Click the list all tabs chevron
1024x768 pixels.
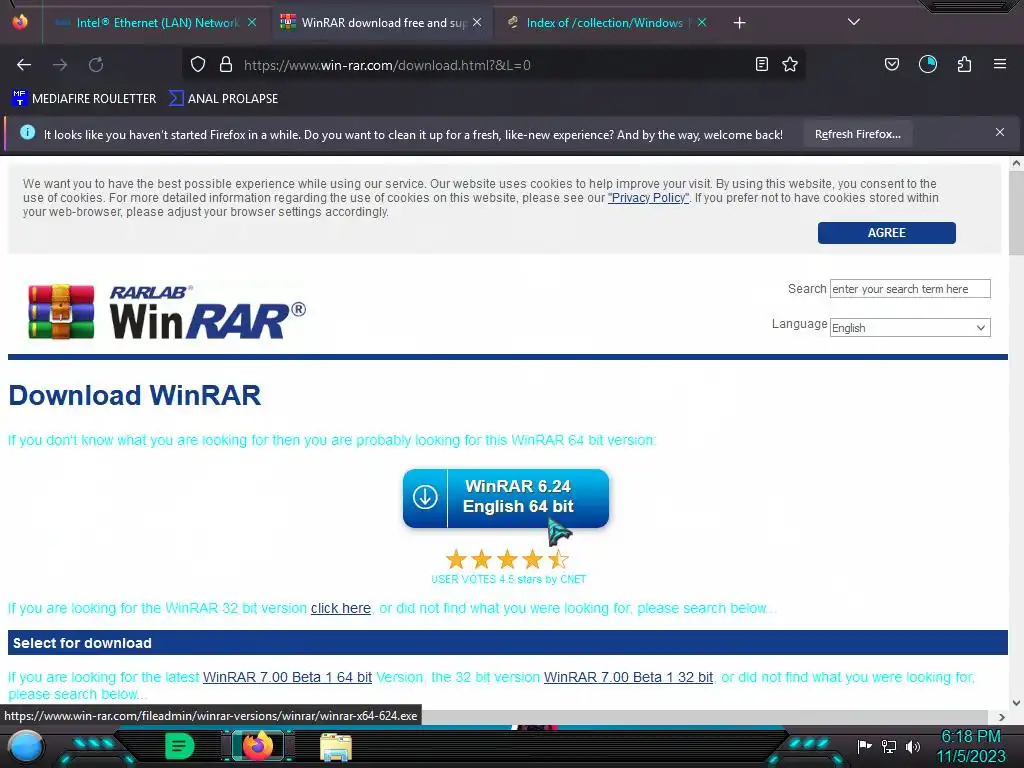[x=854, y=22]
